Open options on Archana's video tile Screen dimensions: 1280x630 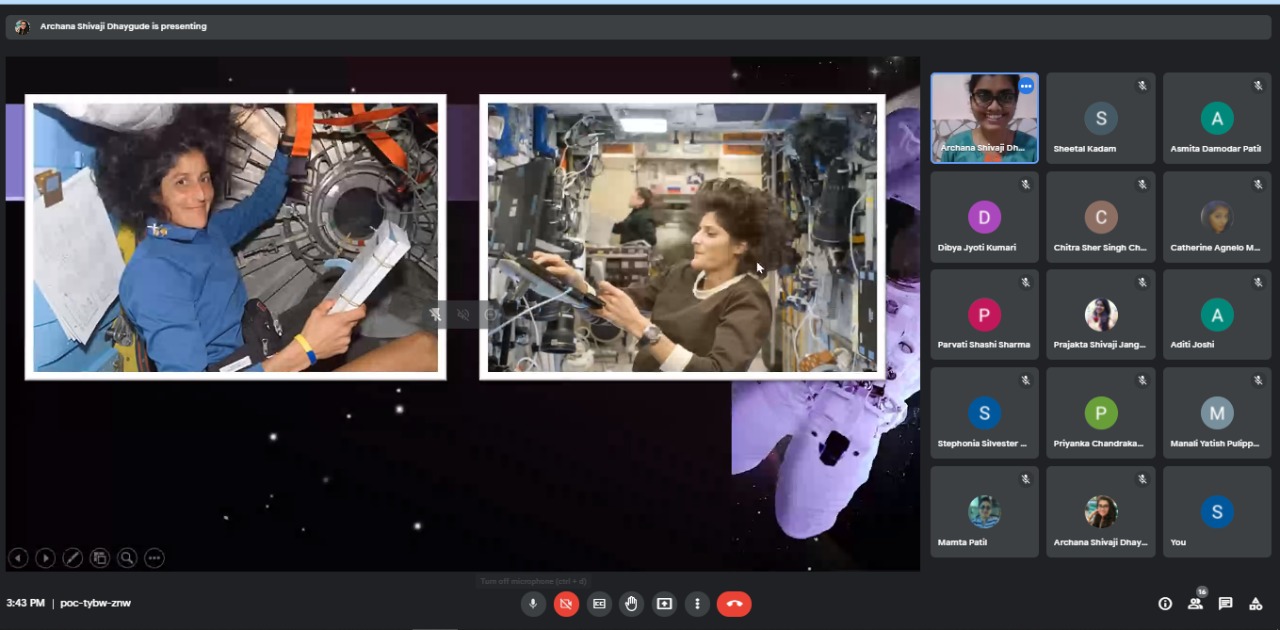[x=1025, y=87]
